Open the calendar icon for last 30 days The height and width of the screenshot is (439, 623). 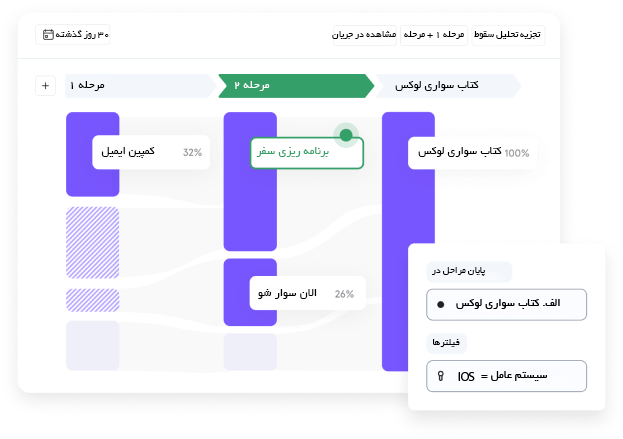coord(48,35)
